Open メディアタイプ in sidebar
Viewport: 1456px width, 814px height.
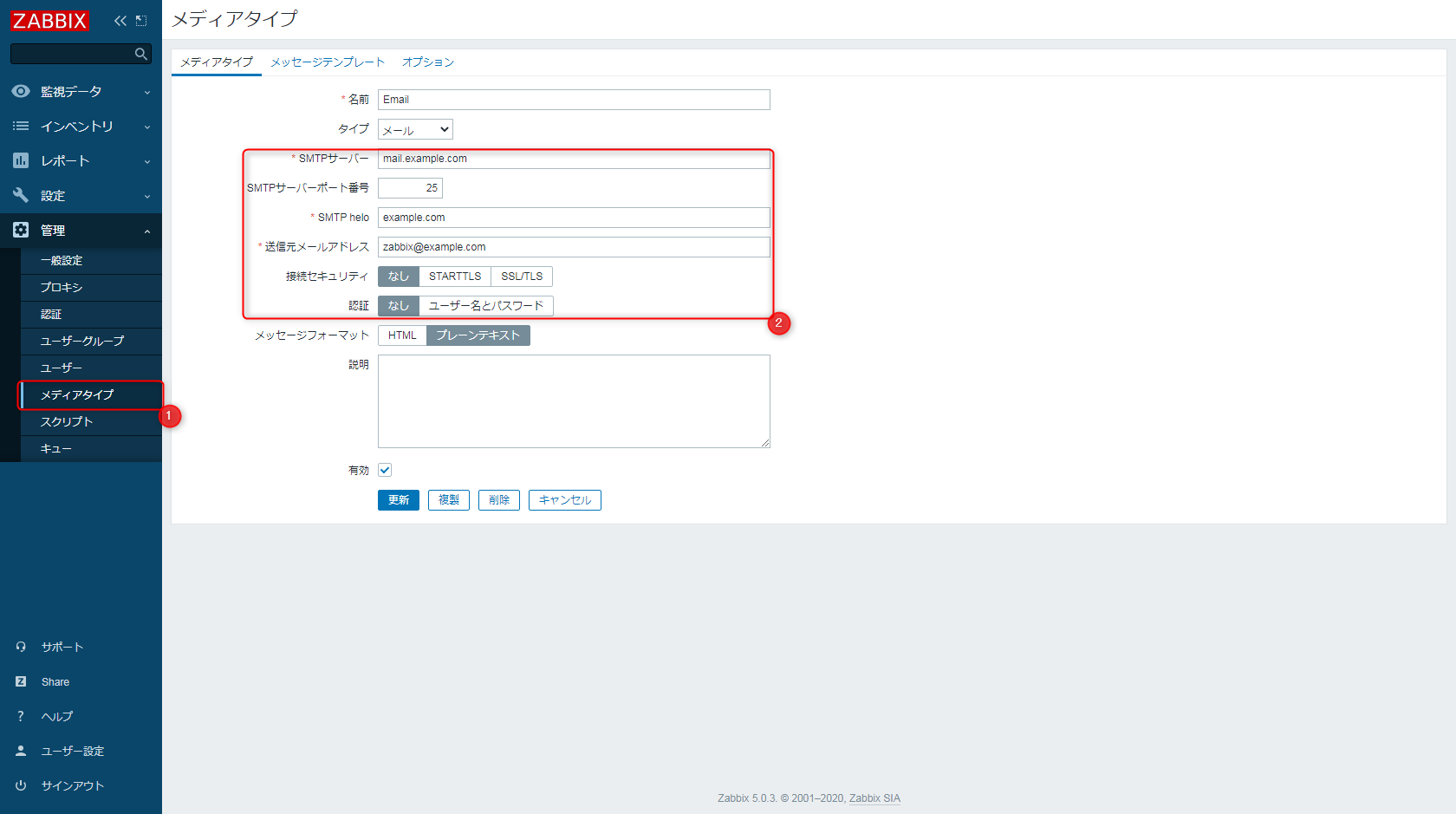91,395
